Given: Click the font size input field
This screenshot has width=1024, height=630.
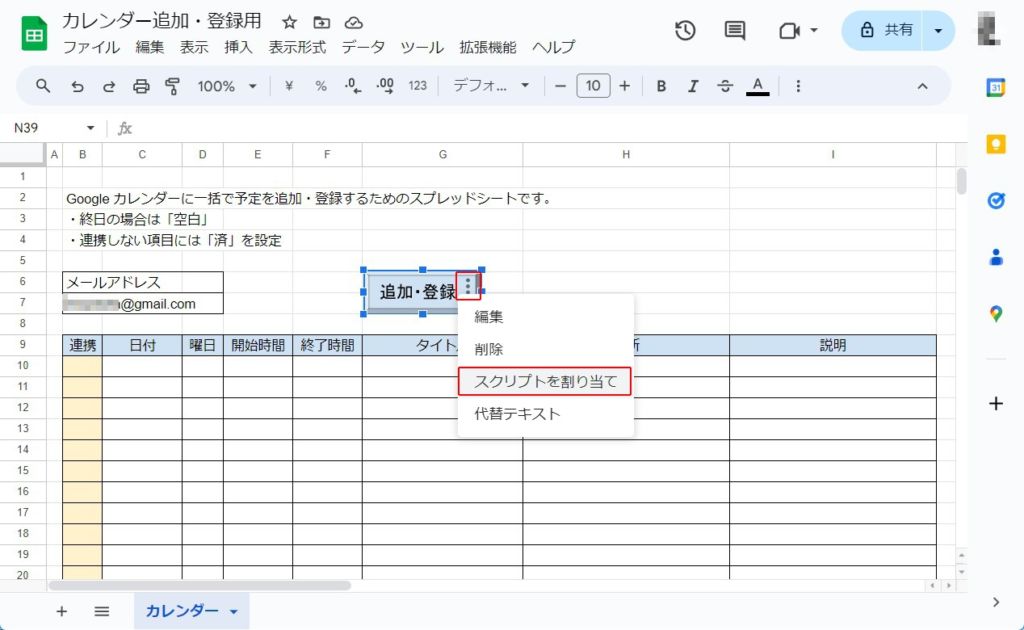Looking at the screenshot, I should tap(593, 86).
